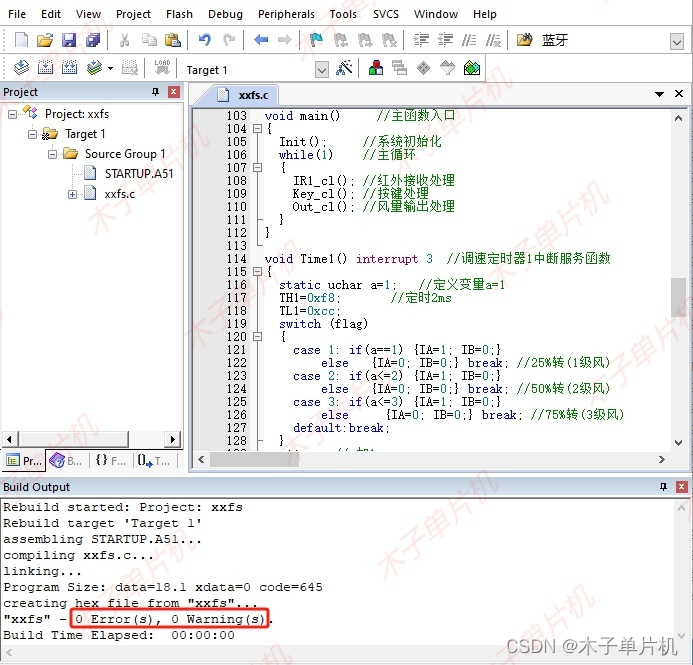Open the editor window list arrow
693x665 pixels.
pyautogui.click(x=659, y=94)
